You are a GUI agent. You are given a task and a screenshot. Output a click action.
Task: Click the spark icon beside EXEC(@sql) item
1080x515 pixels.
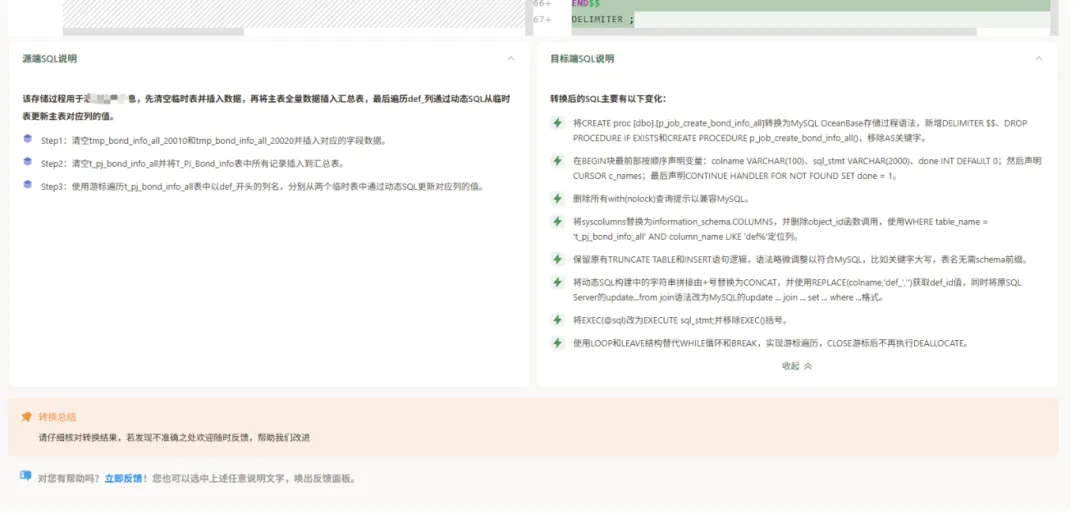pos(558,320)
